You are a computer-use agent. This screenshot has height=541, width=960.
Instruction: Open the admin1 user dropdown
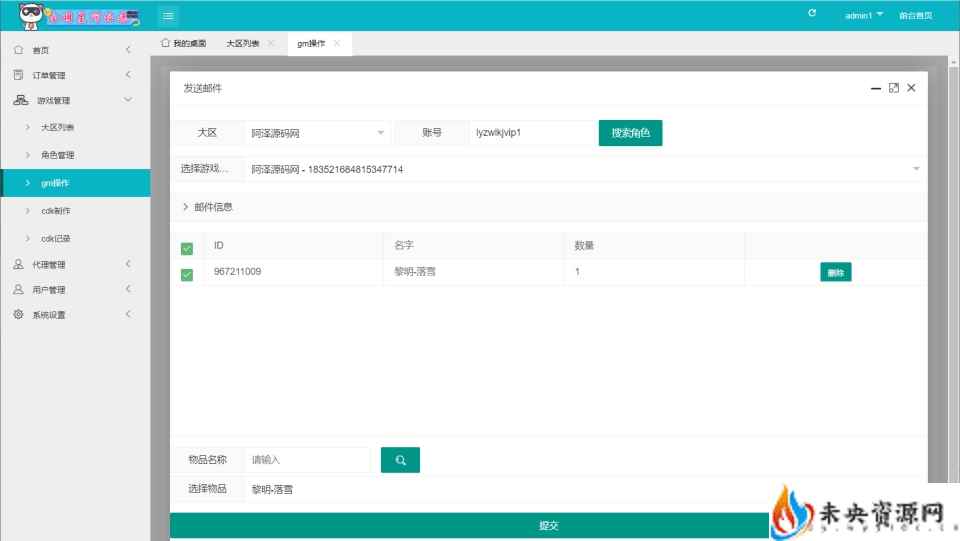click(864, 15)
